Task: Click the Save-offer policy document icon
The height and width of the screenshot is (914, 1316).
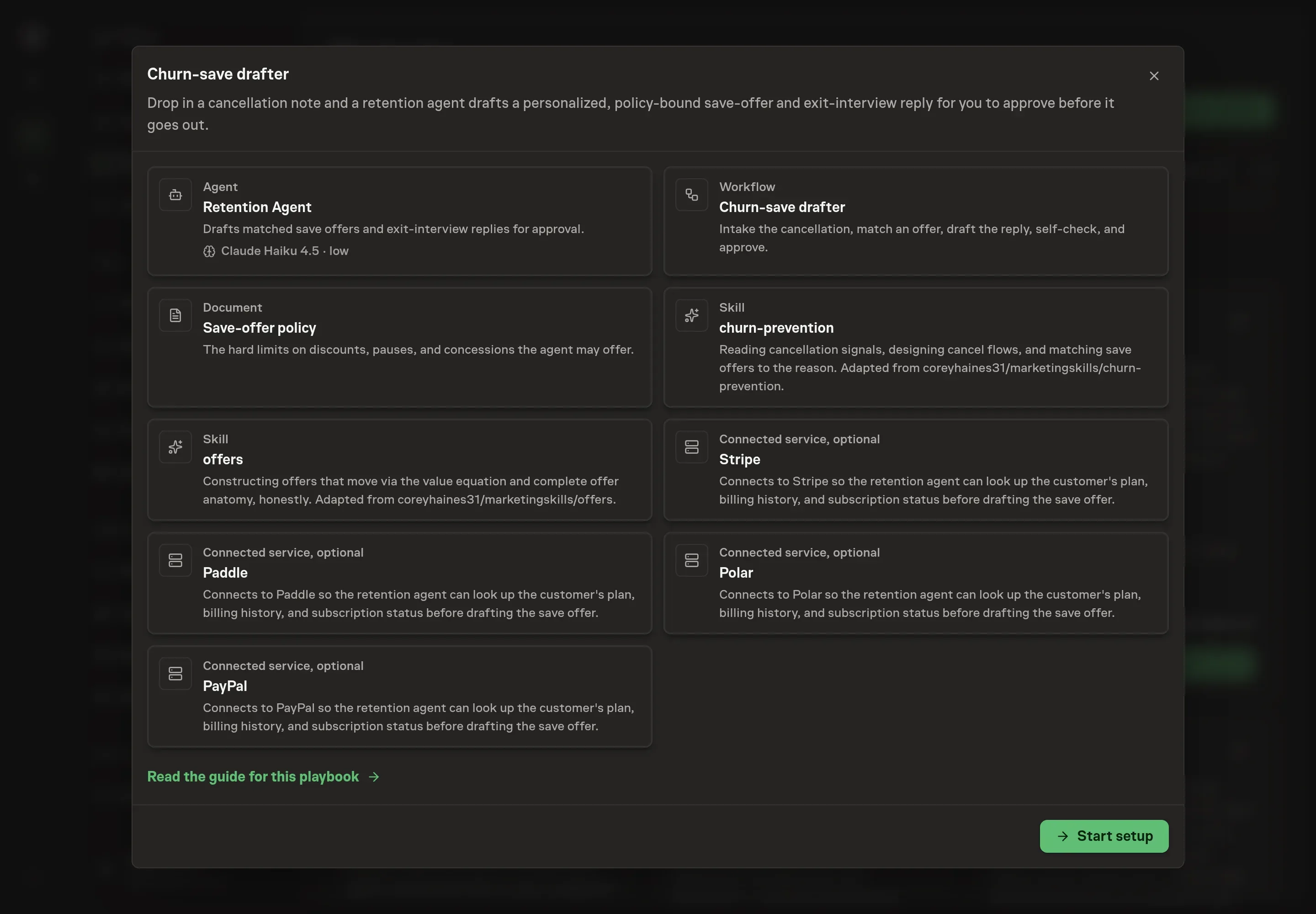Action: [175, 315]
